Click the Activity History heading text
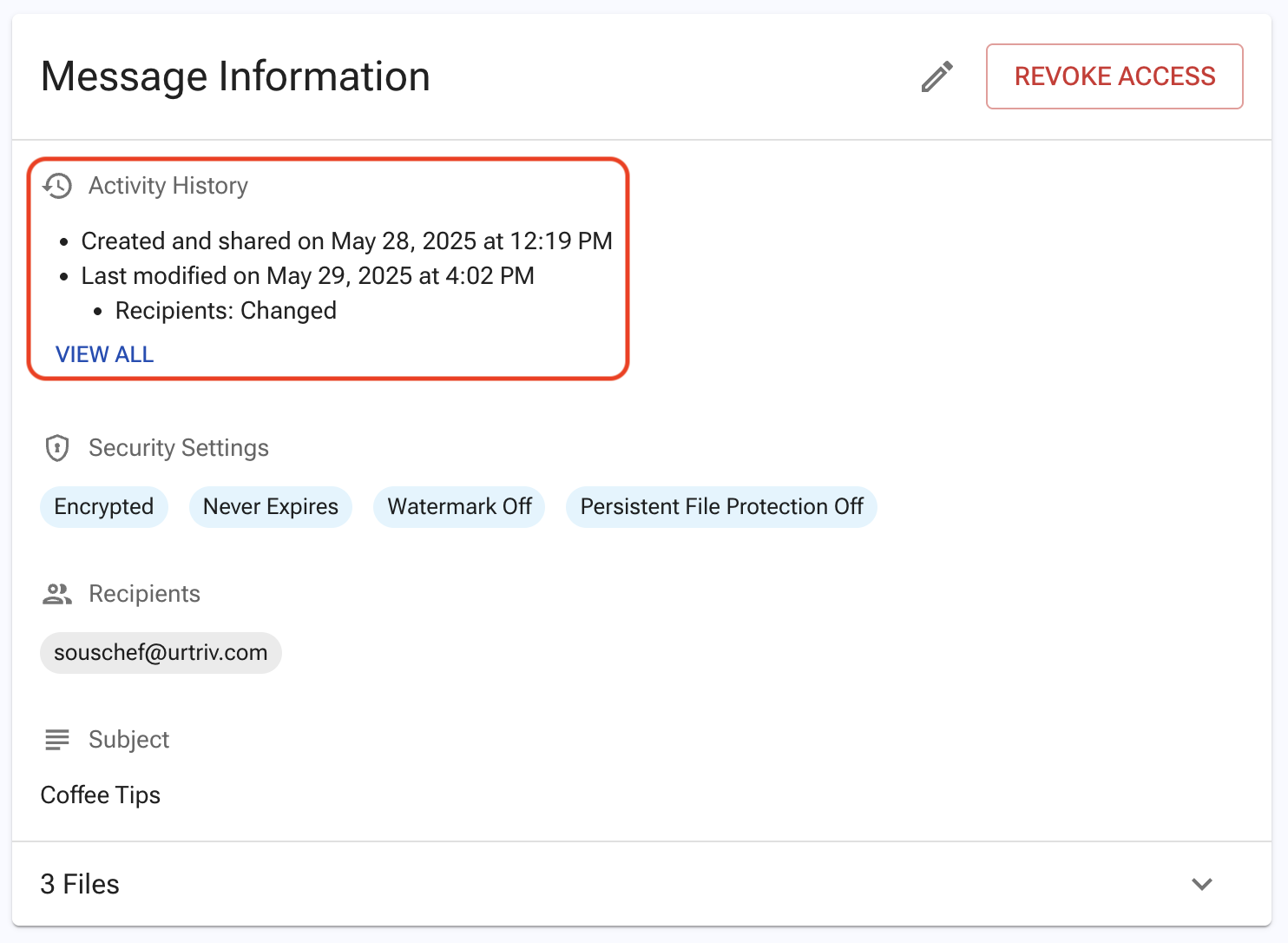Image resolution: width=1288 pixels, height=943 pixels. (x=168, y=186)
